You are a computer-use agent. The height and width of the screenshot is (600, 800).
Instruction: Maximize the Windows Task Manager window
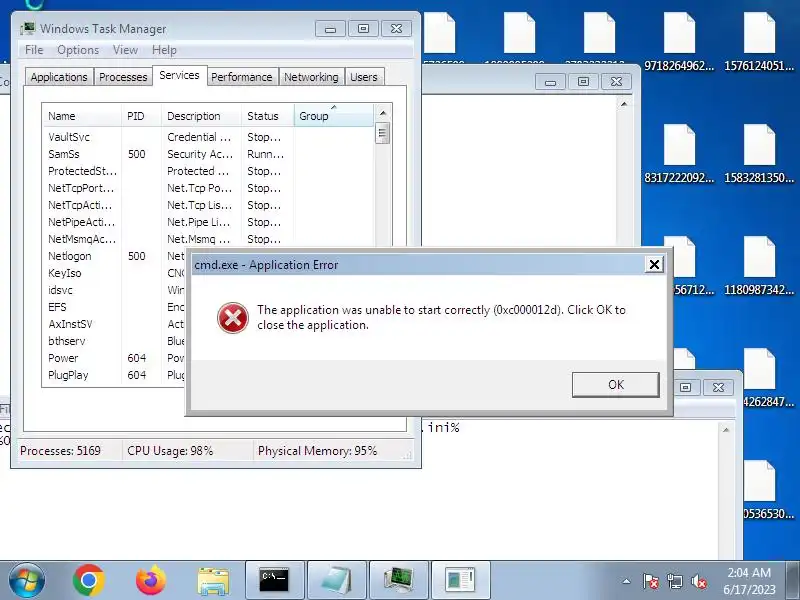363,29
